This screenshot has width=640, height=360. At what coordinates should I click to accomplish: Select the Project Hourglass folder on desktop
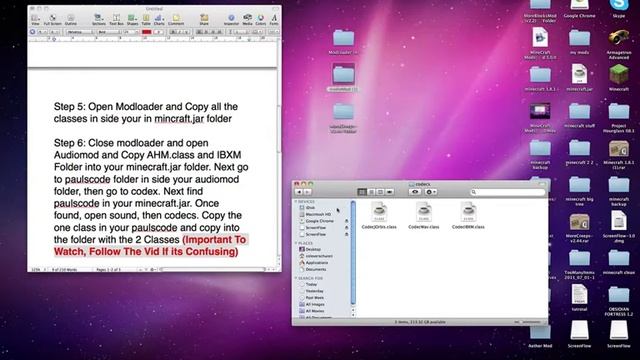[x=619, y=118]
